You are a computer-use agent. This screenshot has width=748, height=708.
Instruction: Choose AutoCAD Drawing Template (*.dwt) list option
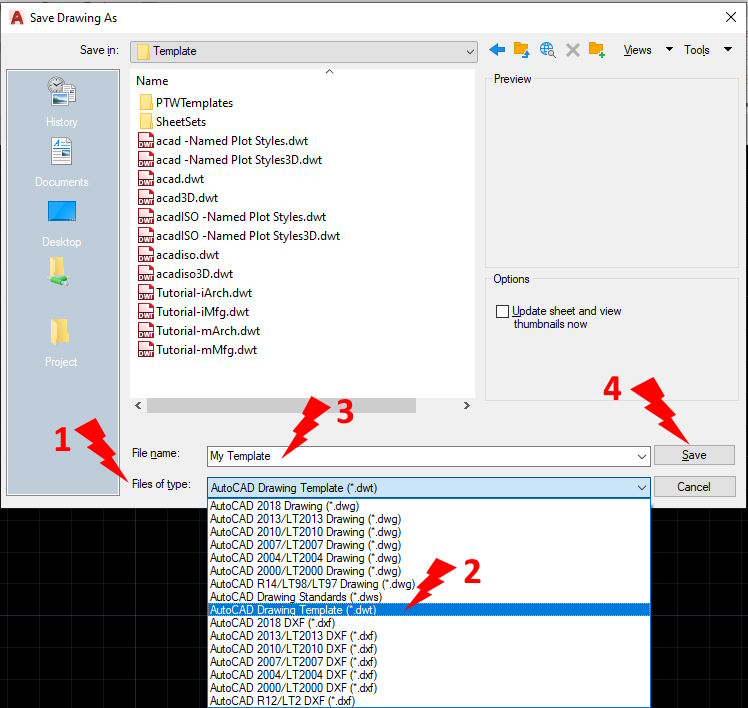[429, 610]
